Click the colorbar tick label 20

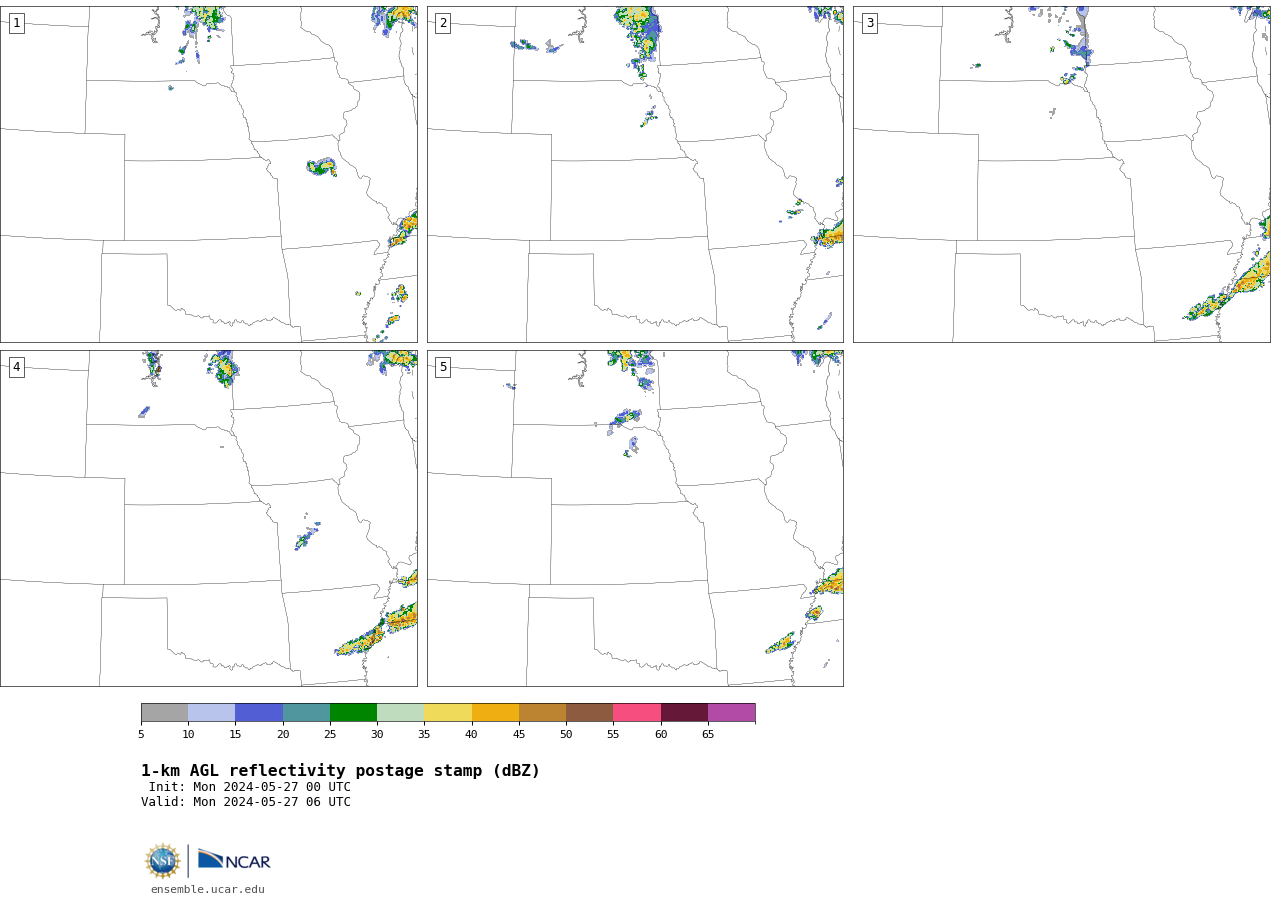click(x=283, y=735)
